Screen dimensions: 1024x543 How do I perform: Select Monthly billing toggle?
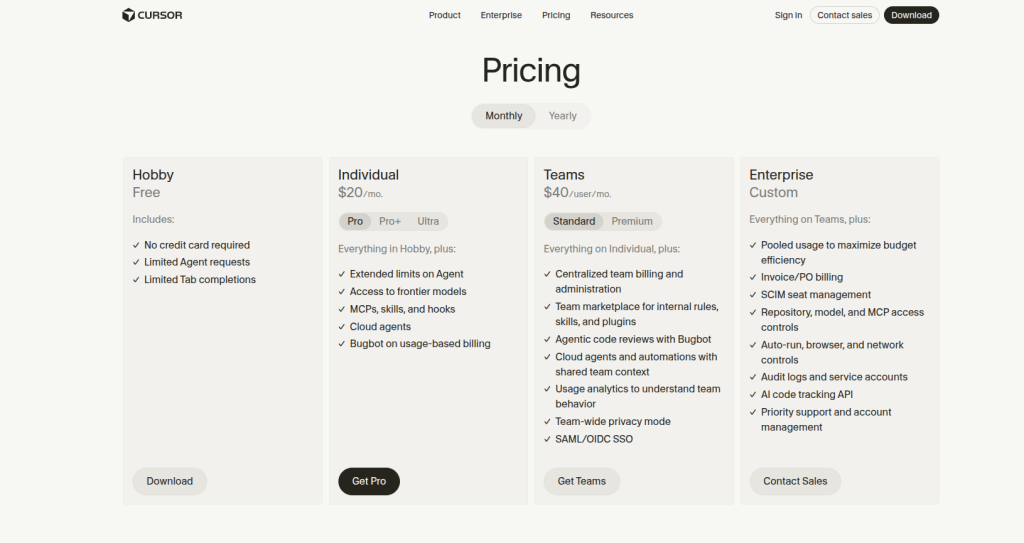click(504, 116)
